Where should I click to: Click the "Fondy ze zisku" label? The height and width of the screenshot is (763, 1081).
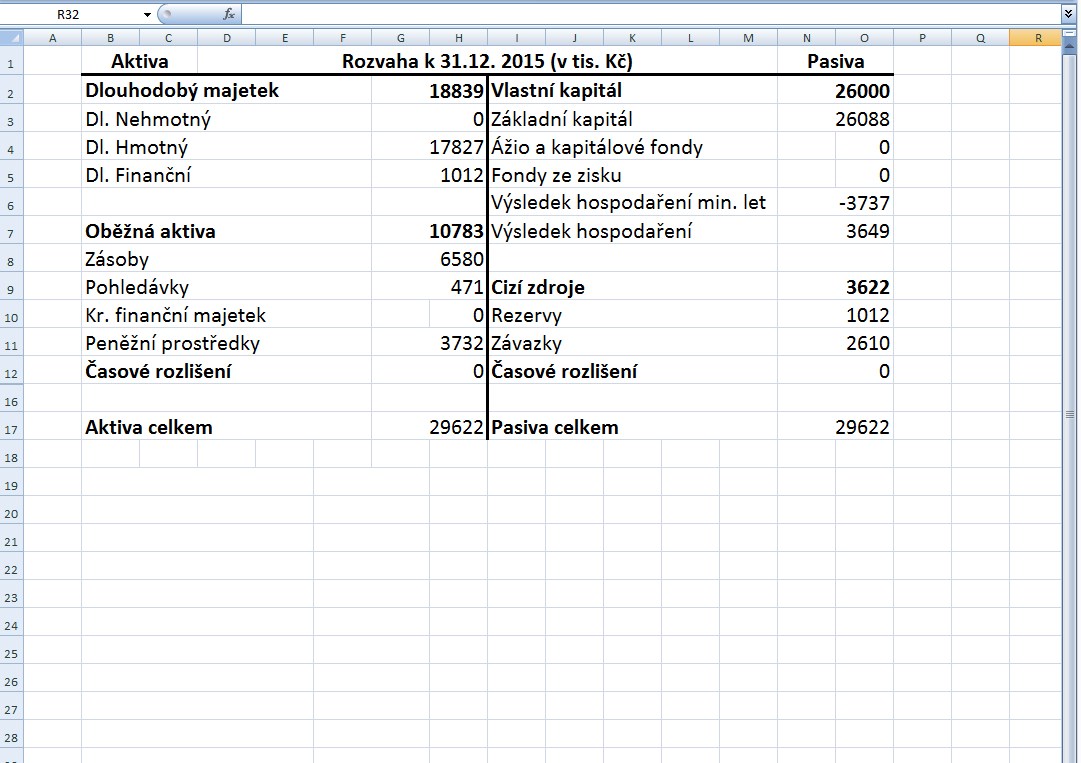556,176
